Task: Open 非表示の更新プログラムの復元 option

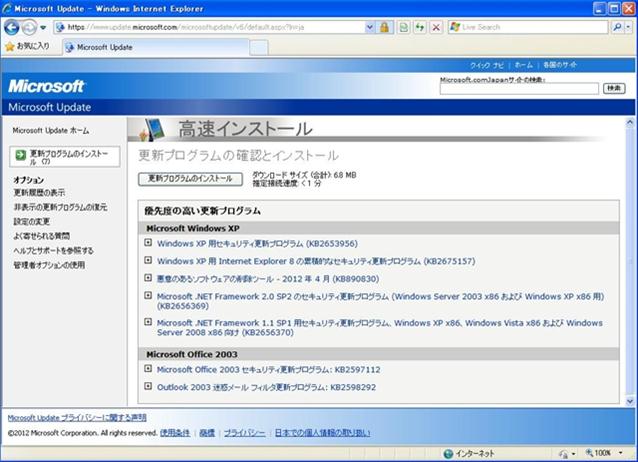Action: coord(61,207)
